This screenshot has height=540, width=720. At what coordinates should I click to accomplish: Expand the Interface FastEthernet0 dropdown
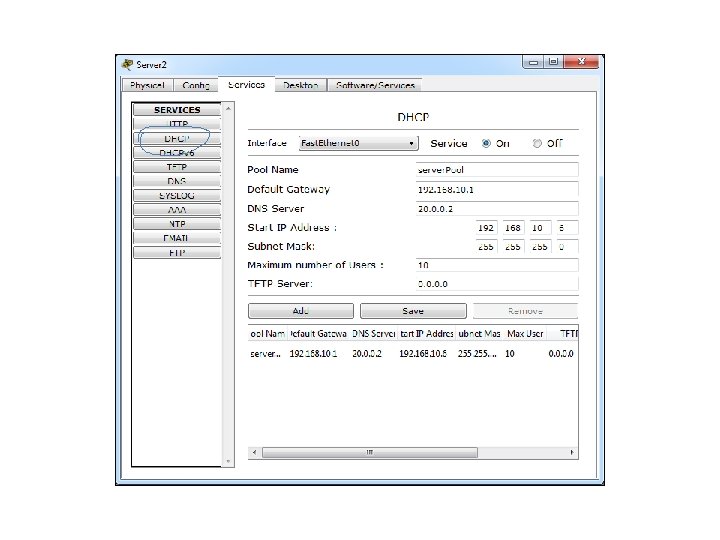[x=359, y=143]
